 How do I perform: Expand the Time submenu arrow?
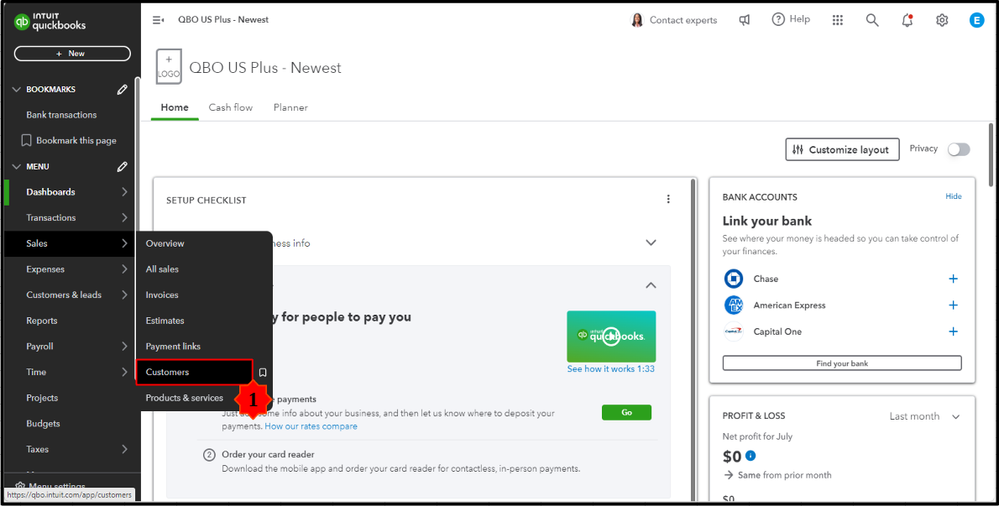point(124,372)
